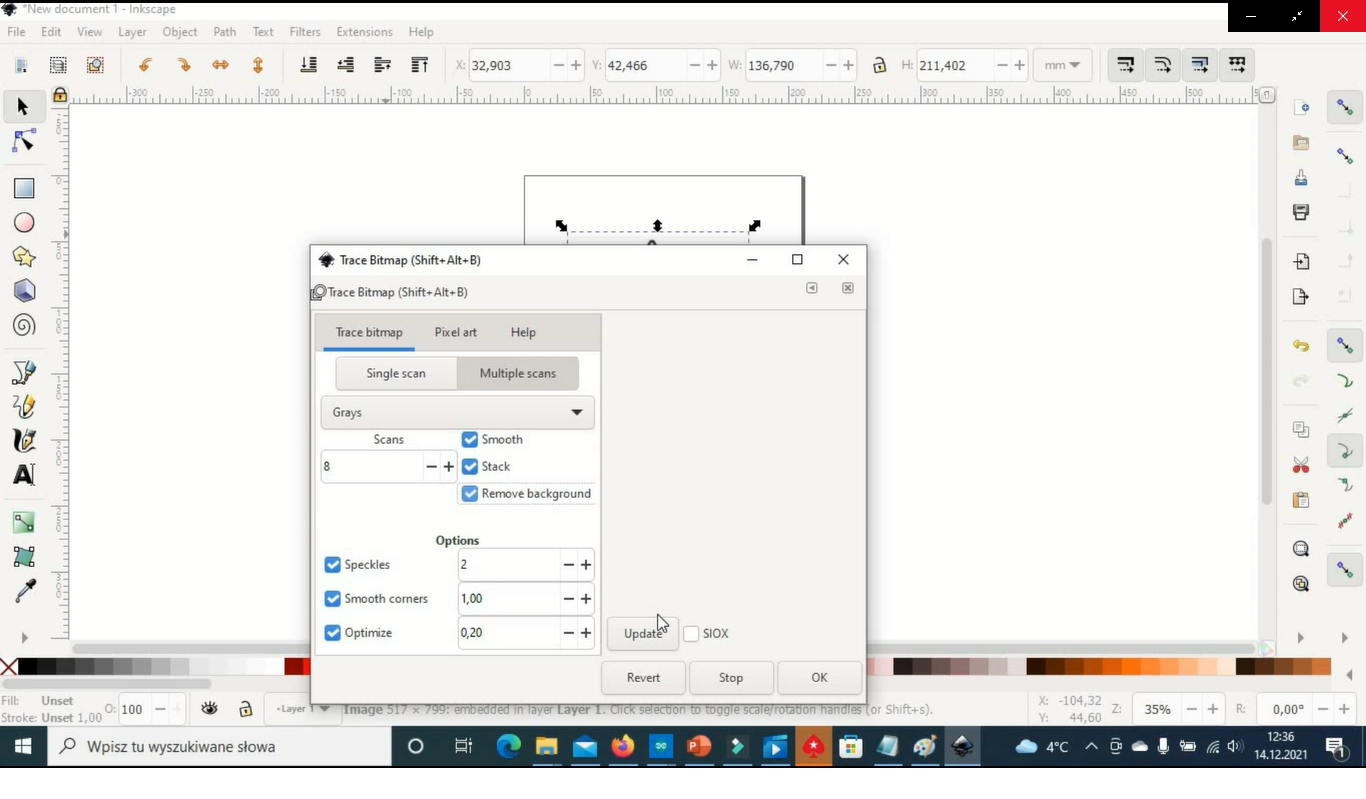Select Multiple scans mode

click(x=518, y=373)
